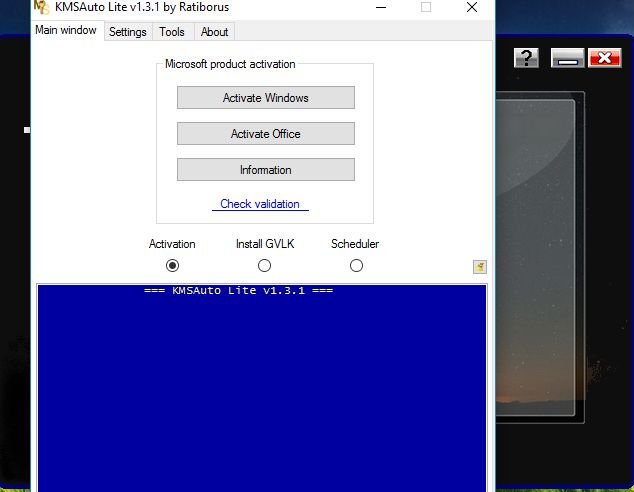Click the Activate Windows button
The height and width of the screenshot is (492, 634).
click(266, 97)
